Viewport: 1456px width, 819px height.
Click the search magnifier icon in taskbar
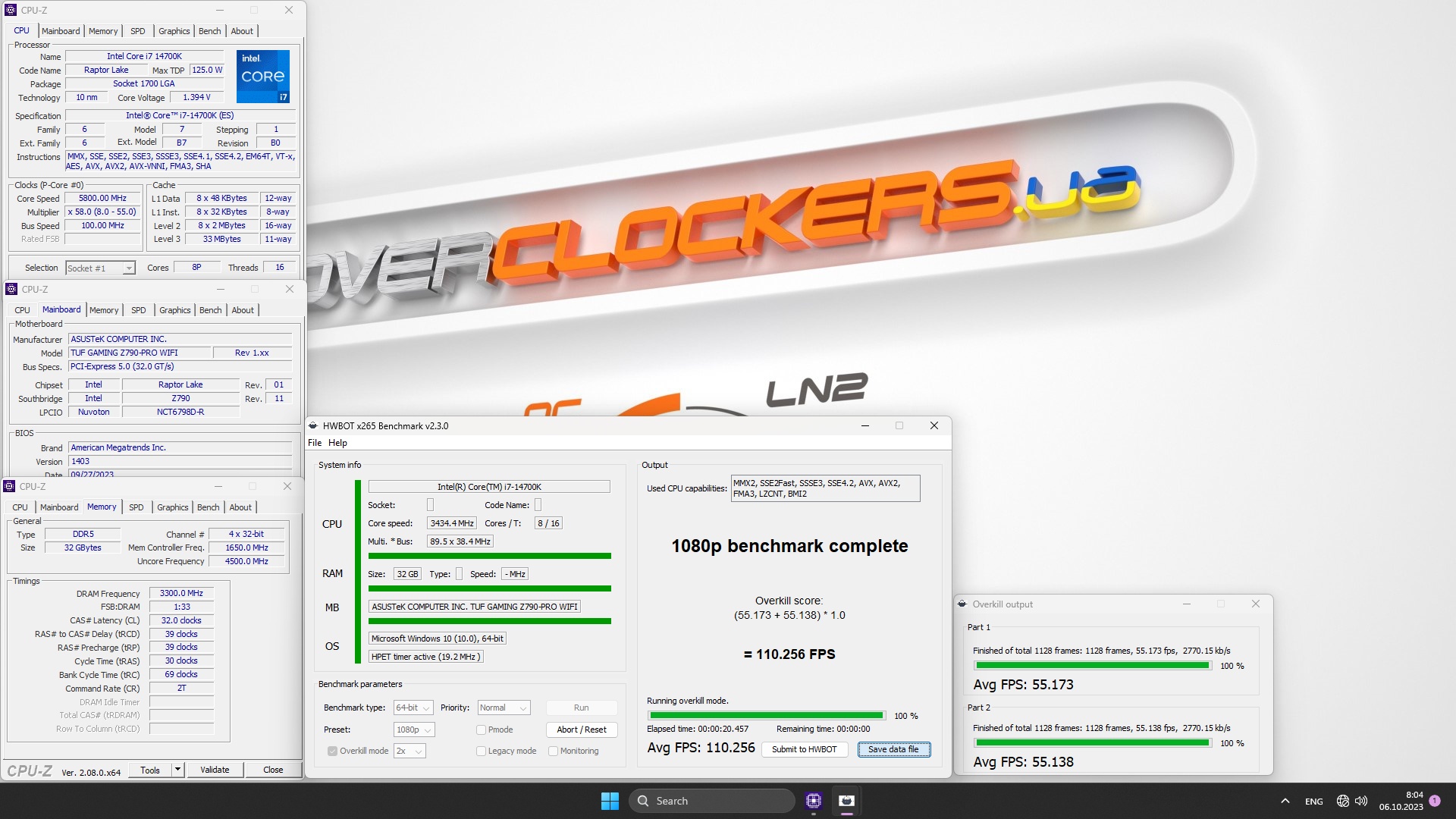coord(643,801)
